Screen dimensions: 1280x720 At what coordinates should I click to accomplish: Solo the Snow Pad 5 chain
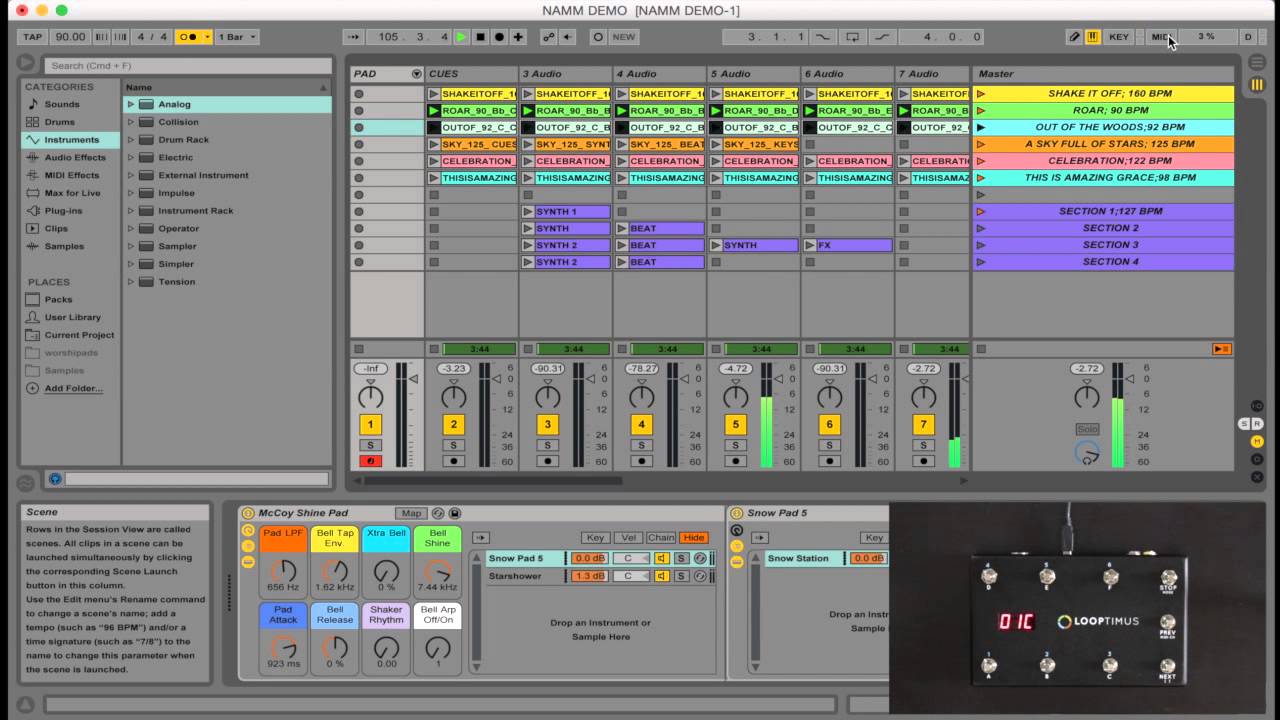coord(681,558)
